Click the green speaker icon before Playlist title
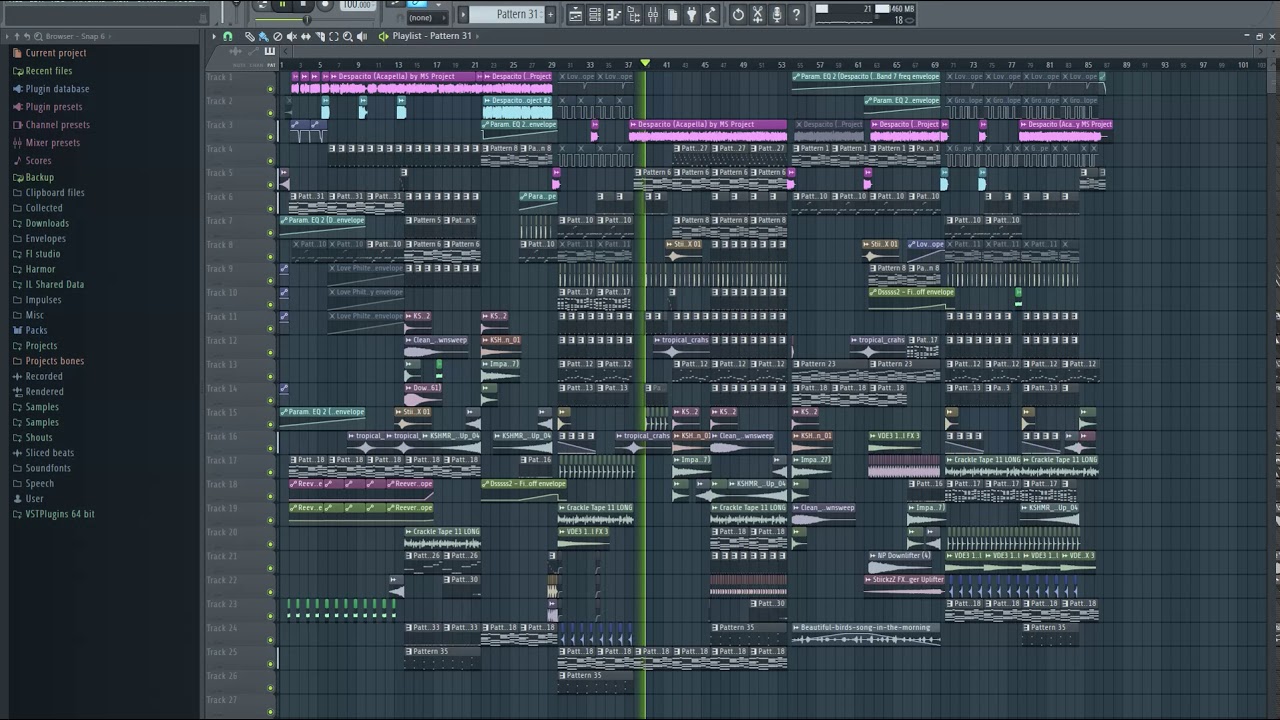1280x720 pixels. pos(384,36)
